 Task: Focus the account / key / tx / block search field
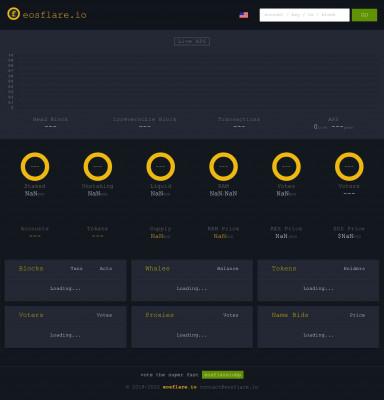click(304, 15)
